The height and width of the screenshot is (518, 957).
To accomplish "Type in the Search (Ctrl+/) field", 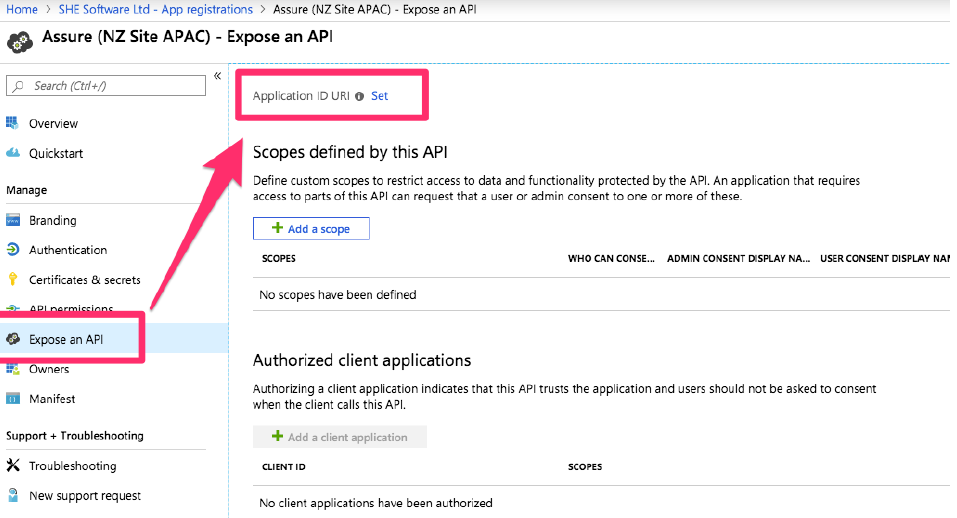I will tap(115, 86).
